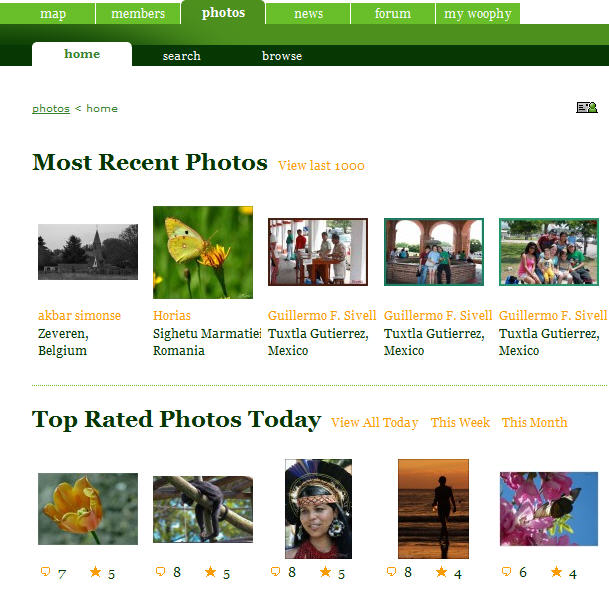This screenshot has width=609, height=593.
Task: Click Tuxtla Gutierrez text under arches photo
Action: [x=434, y=334]
